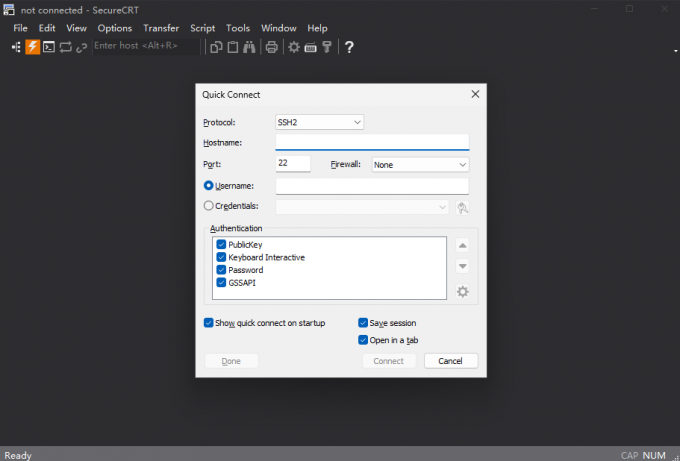Click the toolbar overflow arrow at right
680x461 pixels.
click(x=676, y=51)
